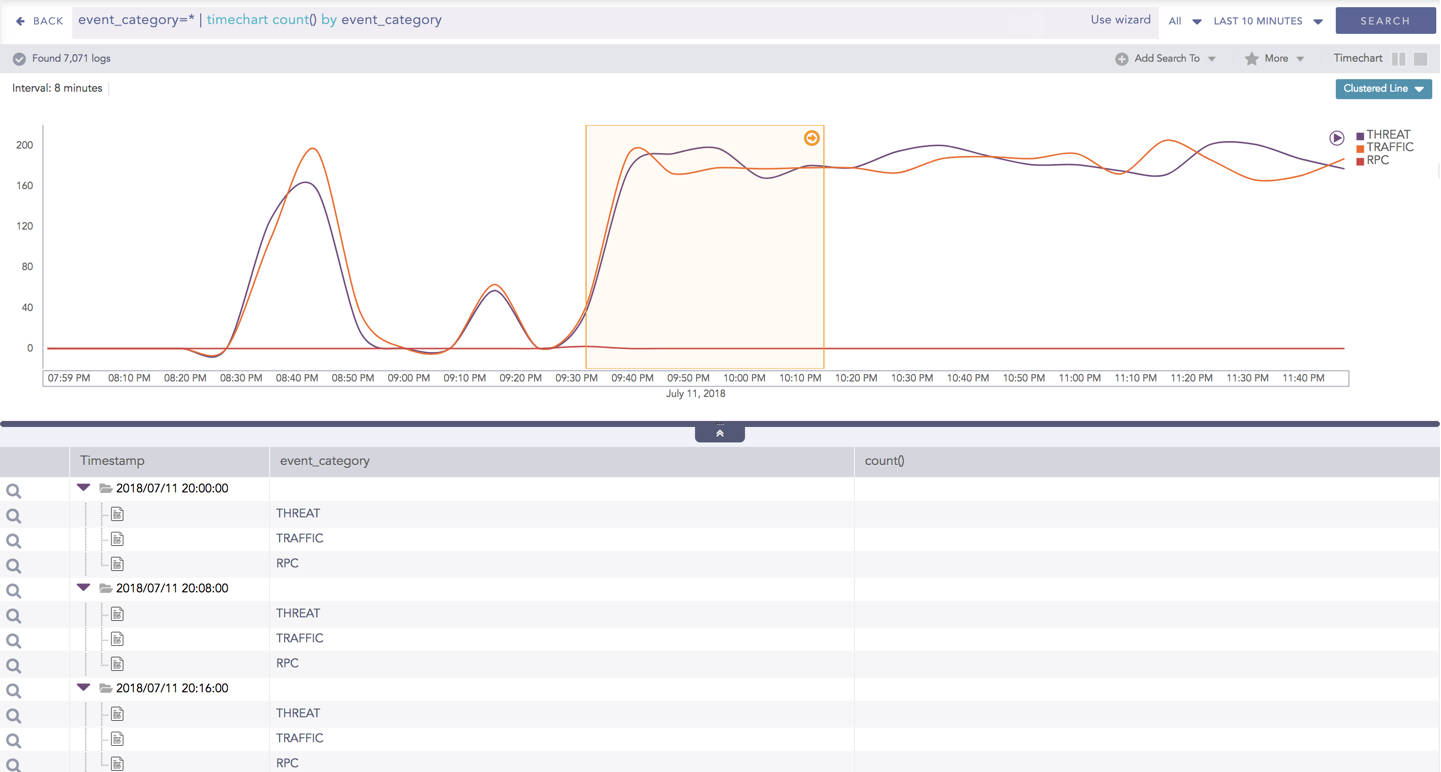
Task: Collapse the 2018/07/11 20:16:00 group
Action: coord(84,688)
